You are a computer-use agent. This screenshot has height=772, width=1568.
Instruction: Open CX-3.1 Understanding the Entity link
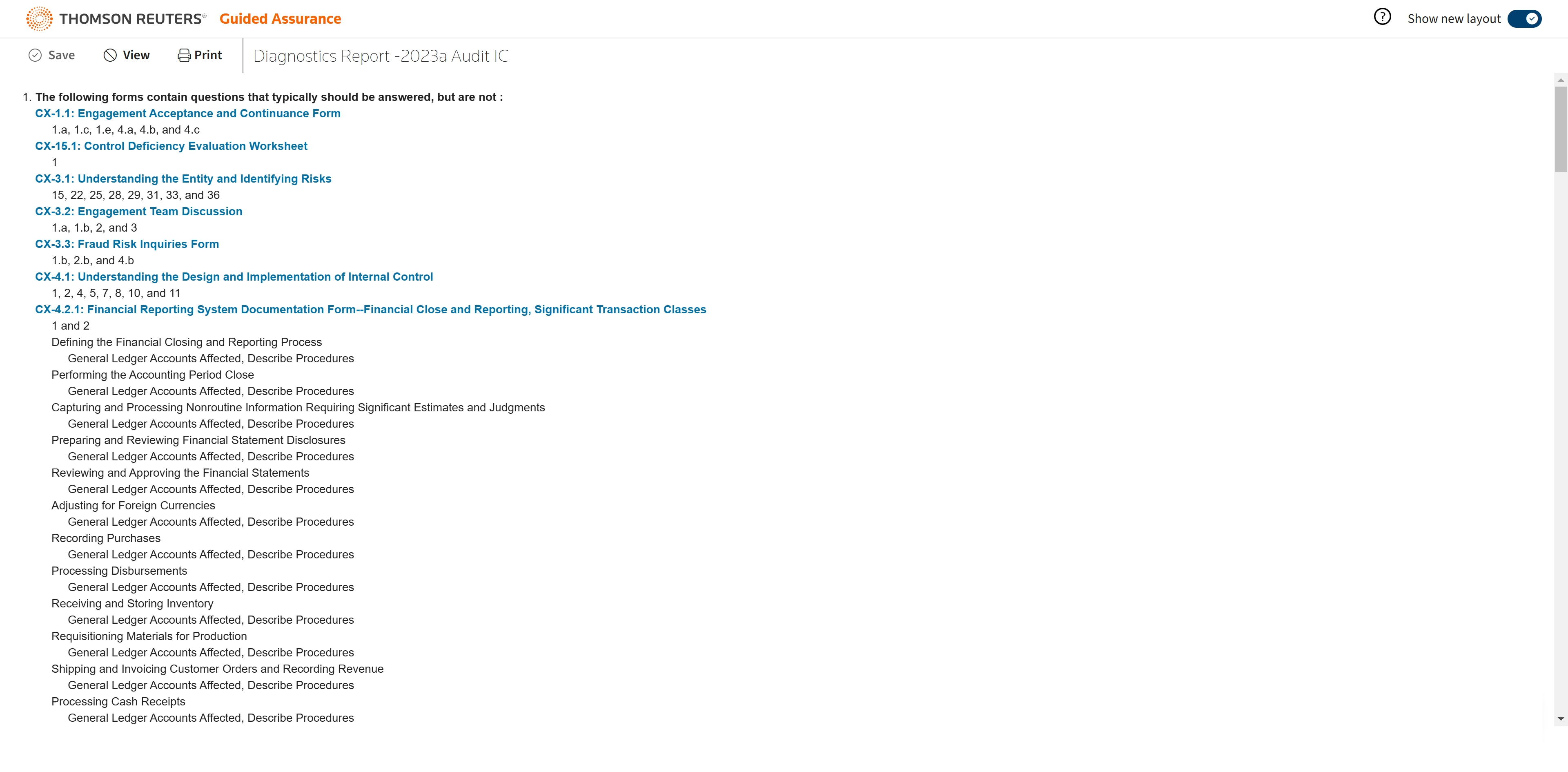(x=183, y=179)
